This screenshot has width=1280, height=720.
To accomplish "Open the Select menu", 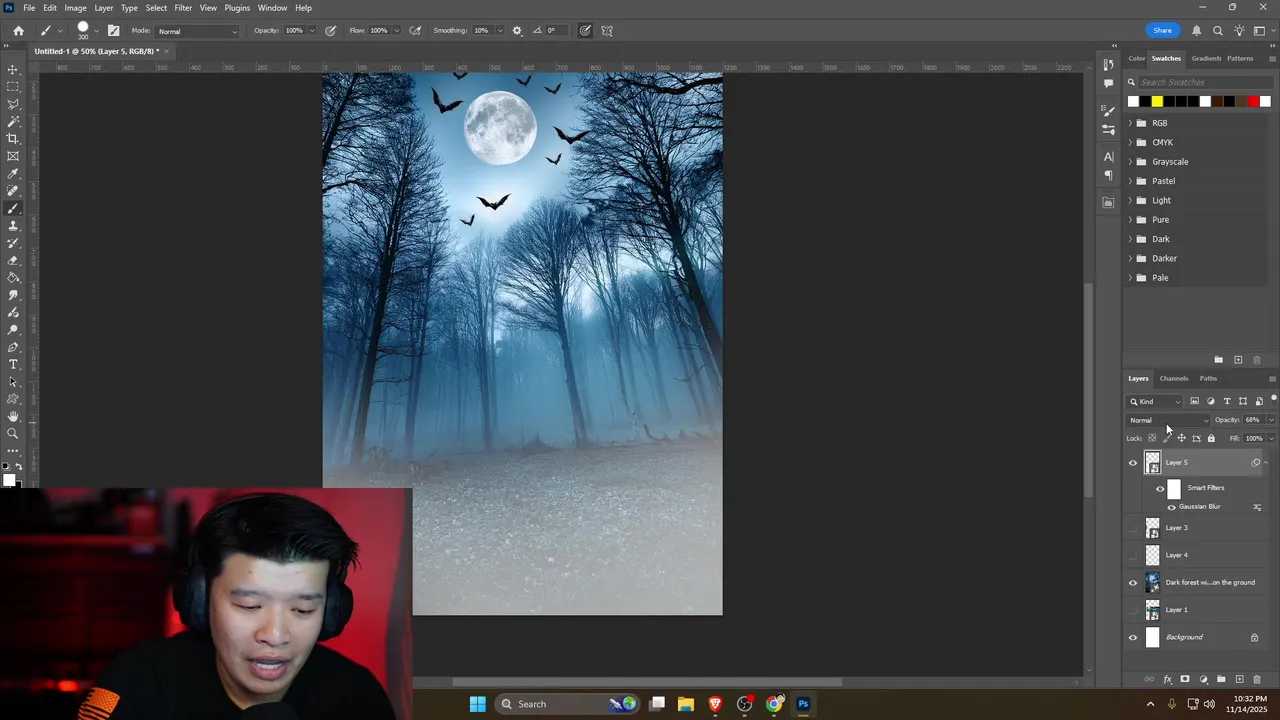I will (156, 8).
